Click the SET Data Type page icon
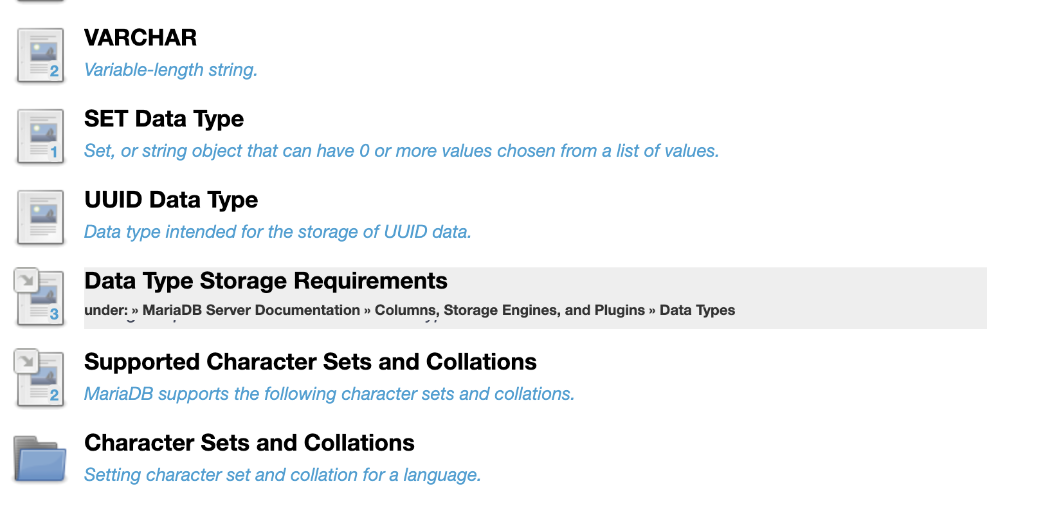Screen dimensions: 1044x508 point(41,136)
